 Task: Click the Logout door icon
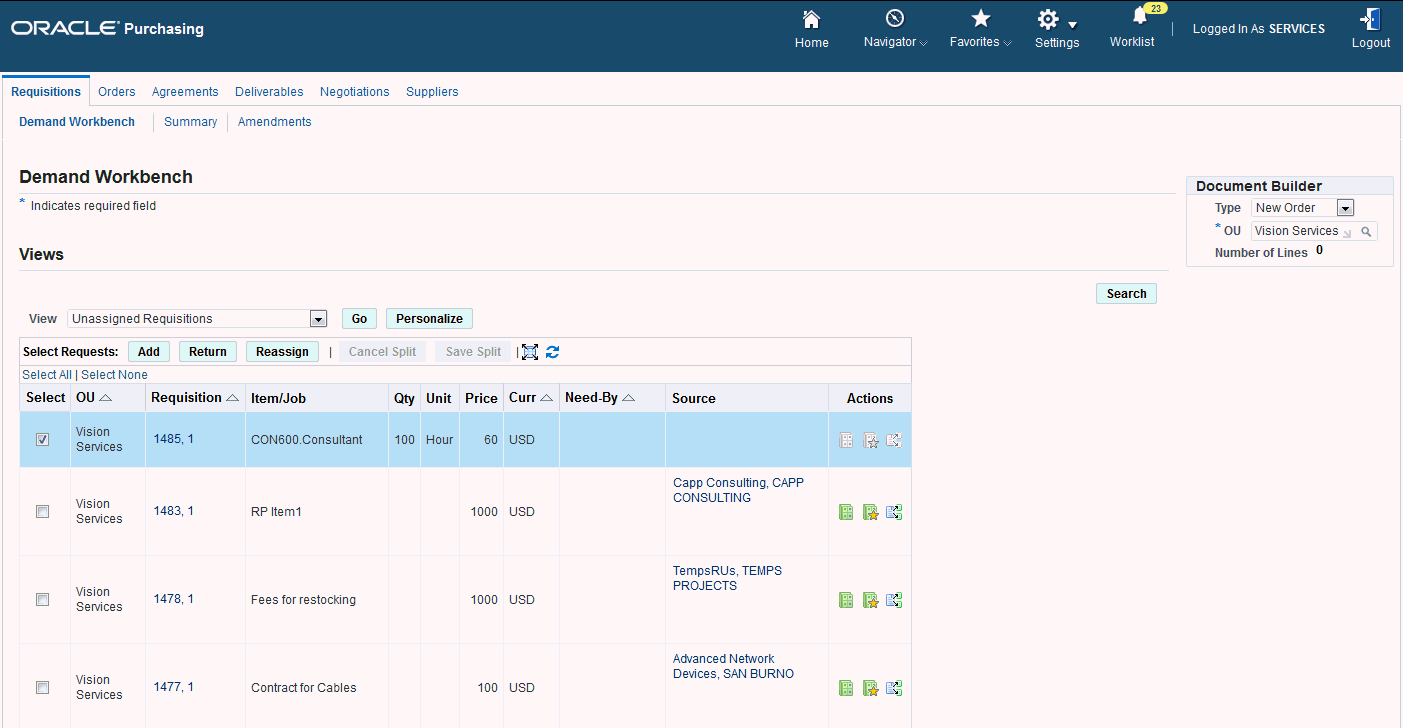click(1370, 20)
